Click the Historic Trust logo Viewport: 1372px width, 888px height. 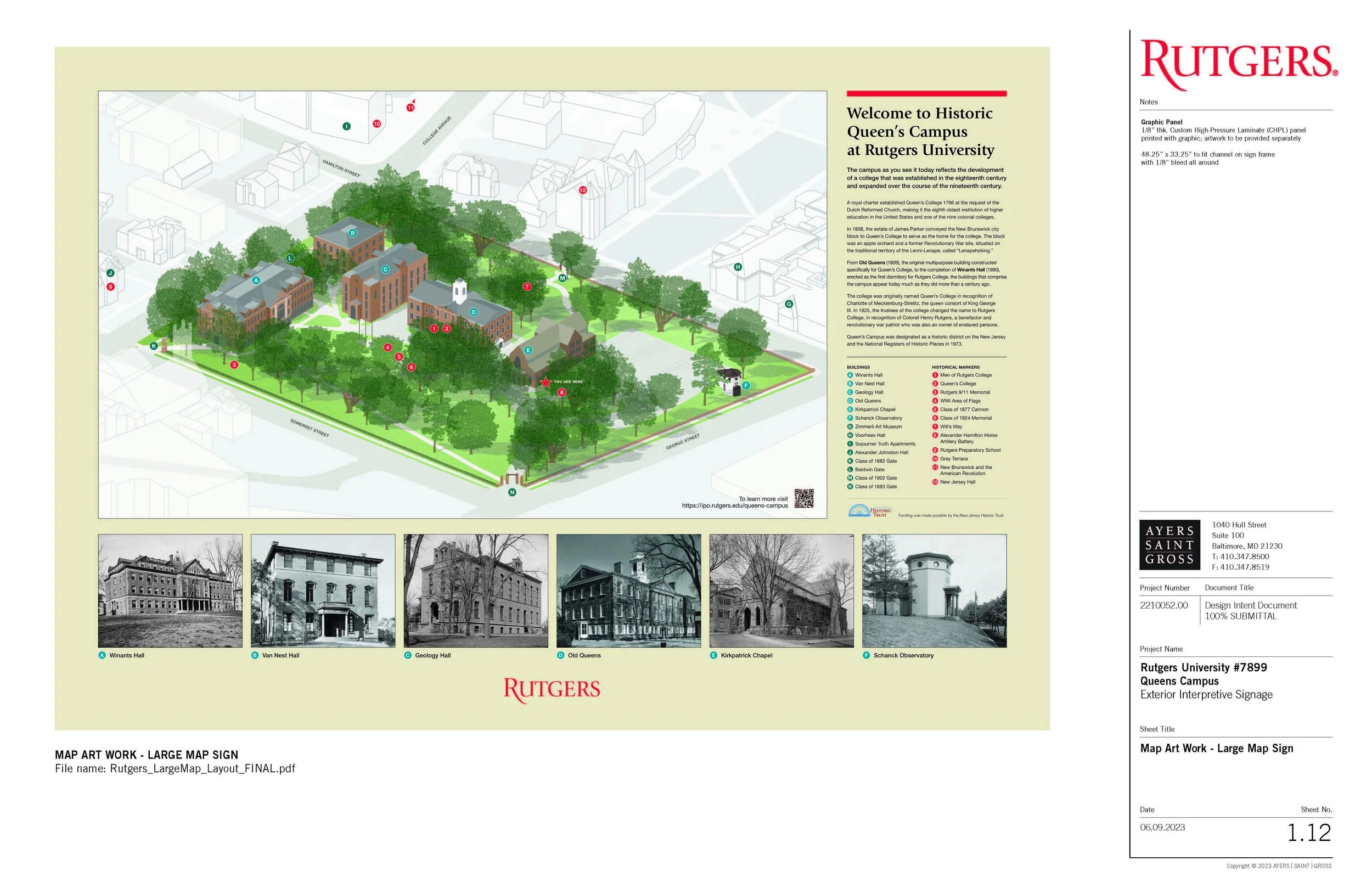870,511
